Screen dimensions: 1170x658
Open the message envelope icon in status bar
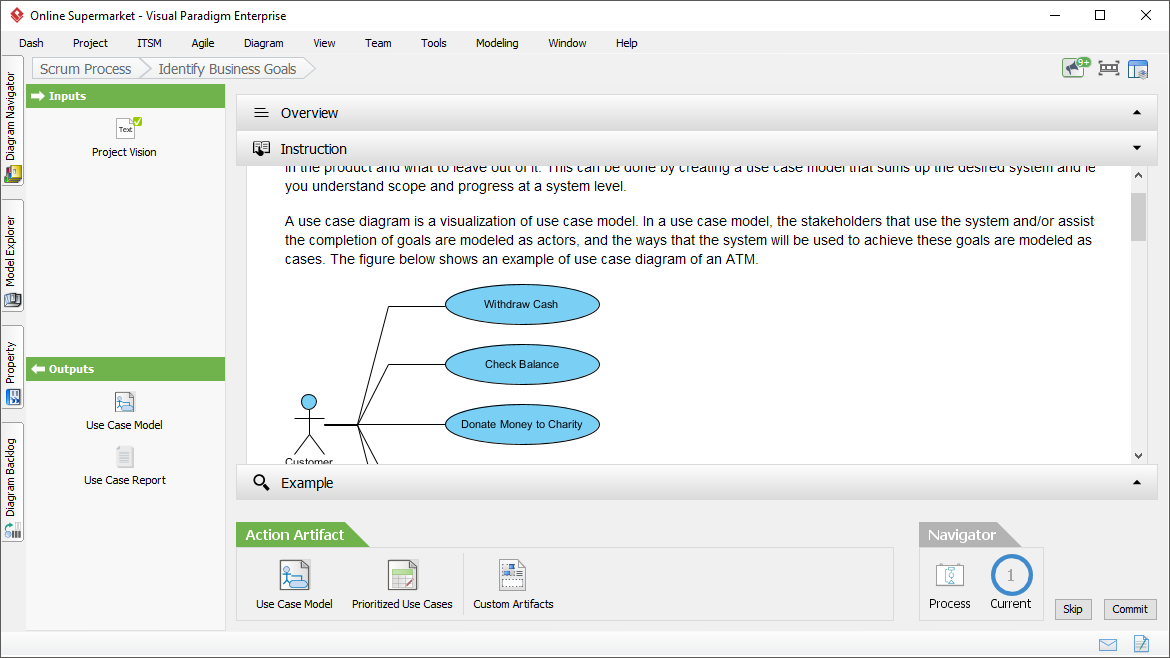[1108, 645]
